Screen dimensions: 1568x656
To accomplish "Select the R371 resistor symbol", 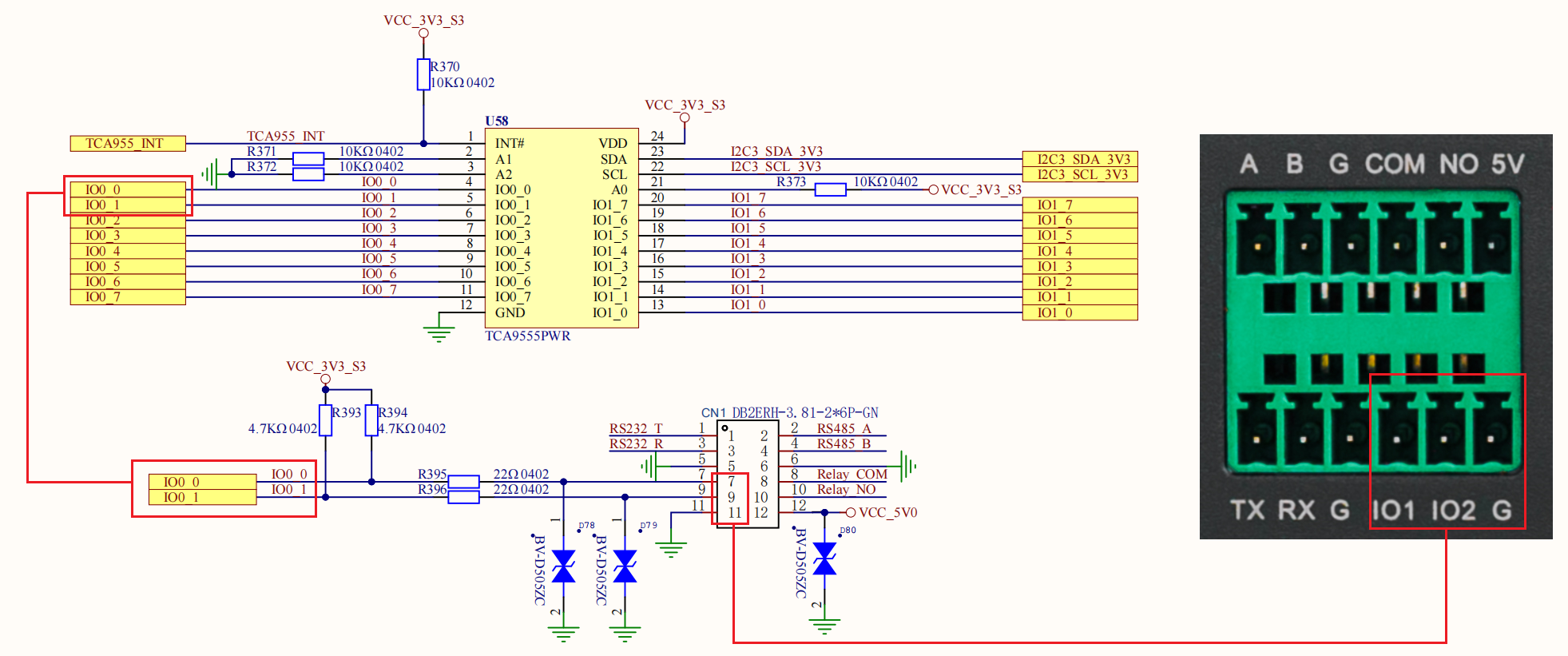I will coord(308,159).
